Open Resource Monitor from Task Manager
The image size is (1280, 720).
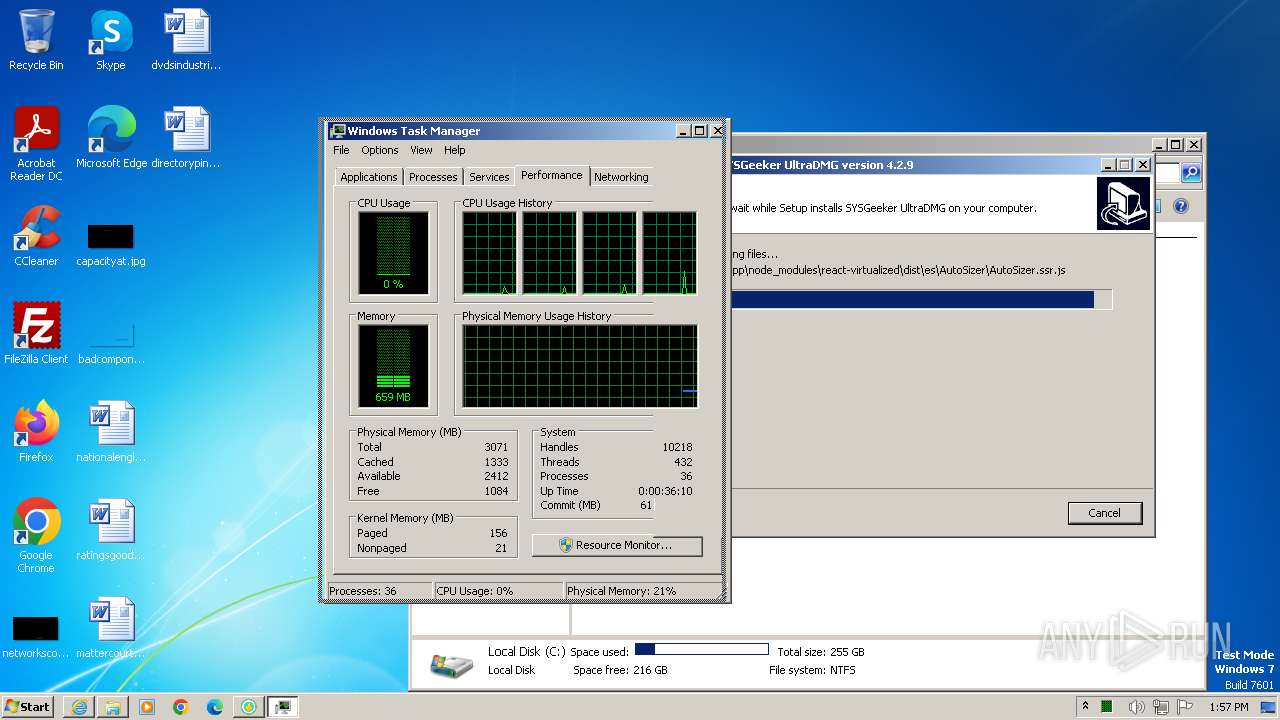pyautogui.click(x=617, y=545)
